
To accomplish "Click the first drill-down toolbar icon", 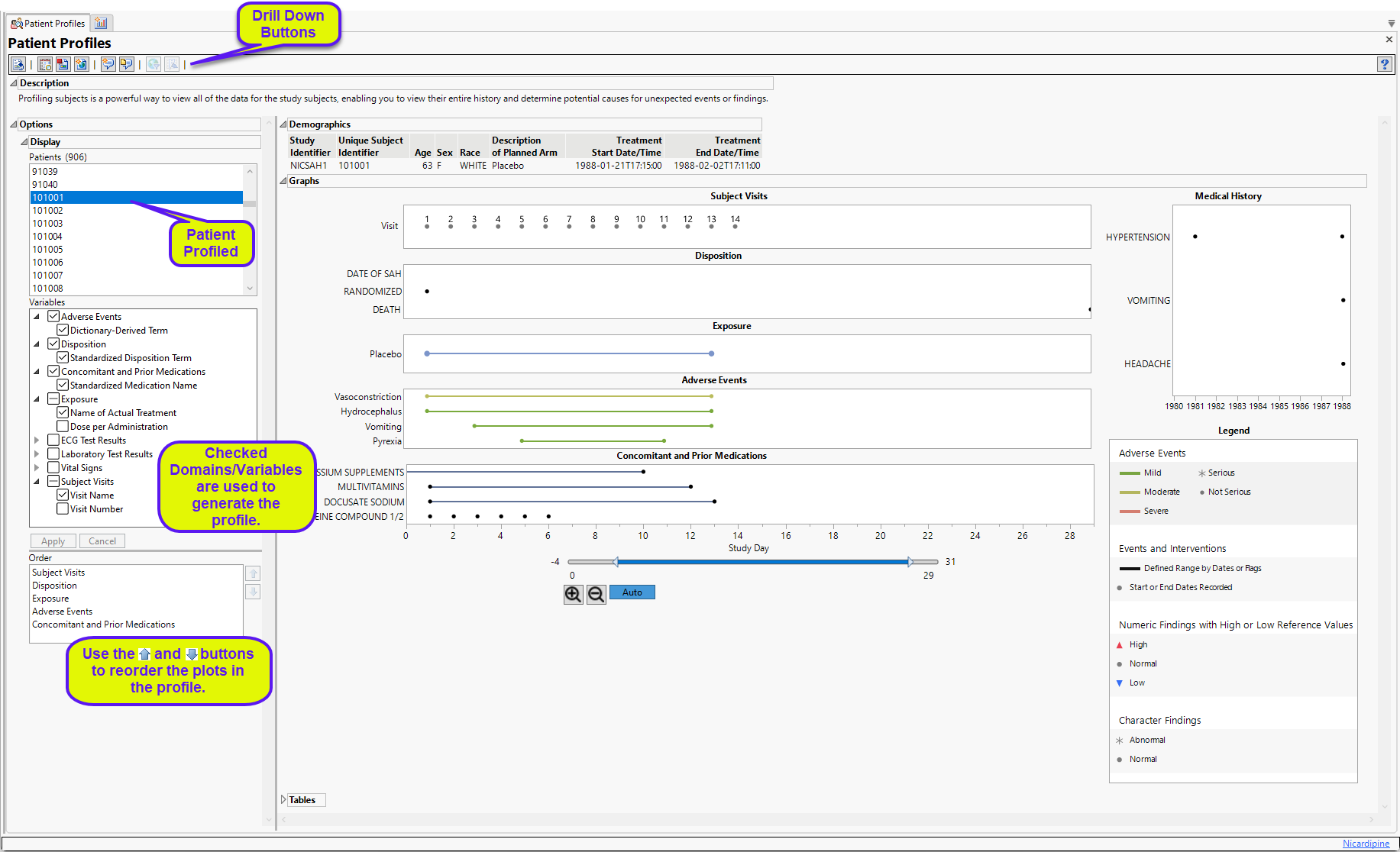I will click(x=18, y=65).
